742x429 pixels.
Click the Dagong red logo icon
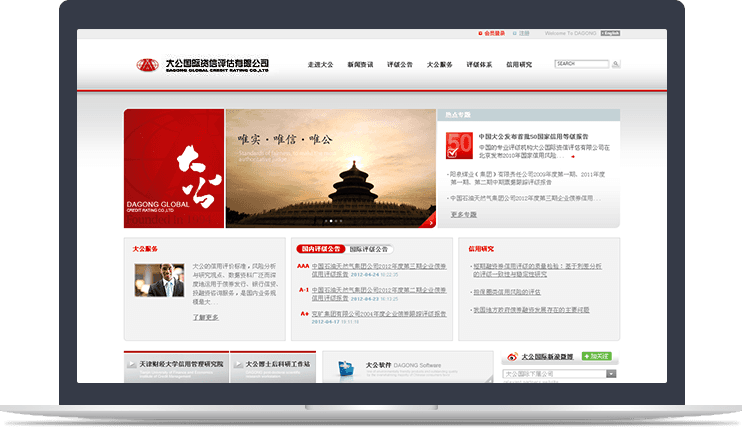tap(148, 65)
